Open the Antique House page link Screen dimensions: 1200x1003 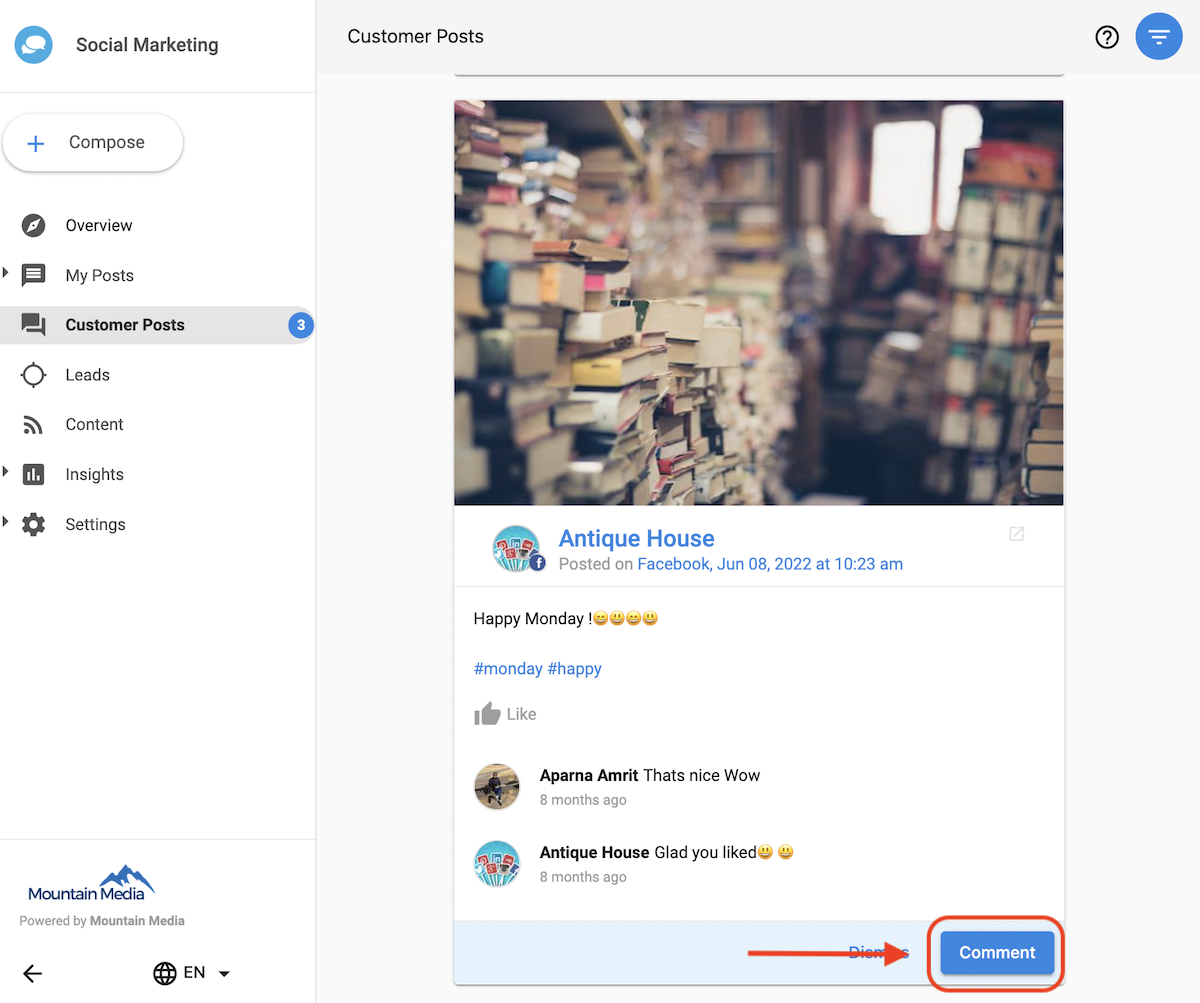[637, 538]
